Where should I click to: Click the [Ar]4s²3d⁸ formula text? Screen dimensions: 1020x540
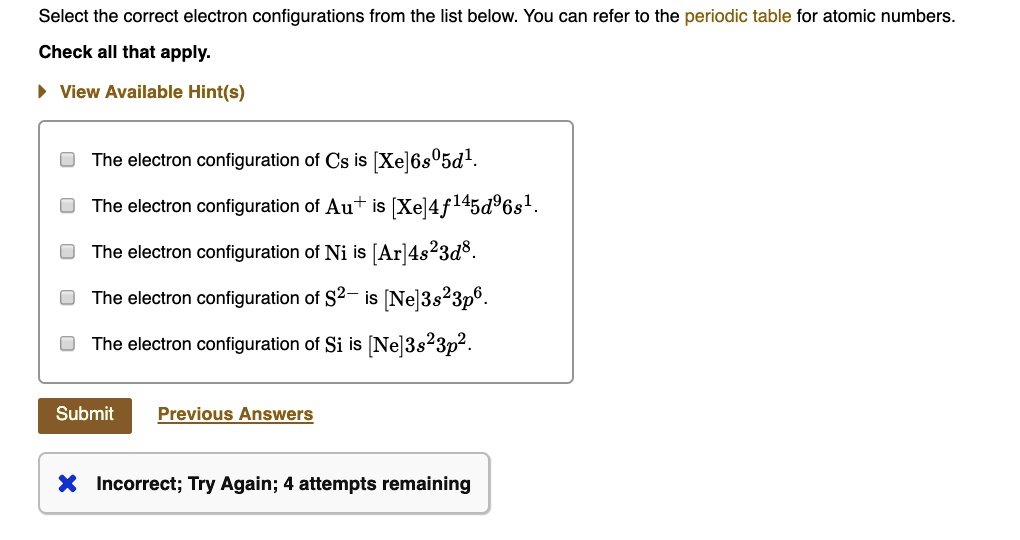pyautogui.click(x=422, y=252)
